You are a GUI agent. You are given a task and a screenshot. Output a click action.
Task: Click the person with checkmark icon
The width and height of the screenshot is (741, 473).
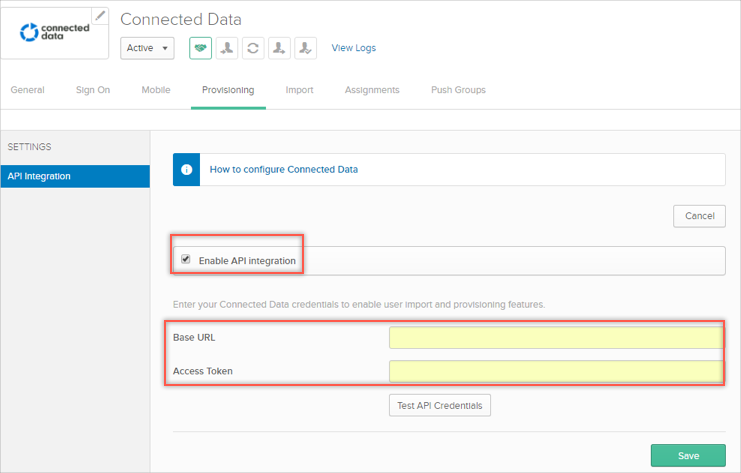point(305,48)
